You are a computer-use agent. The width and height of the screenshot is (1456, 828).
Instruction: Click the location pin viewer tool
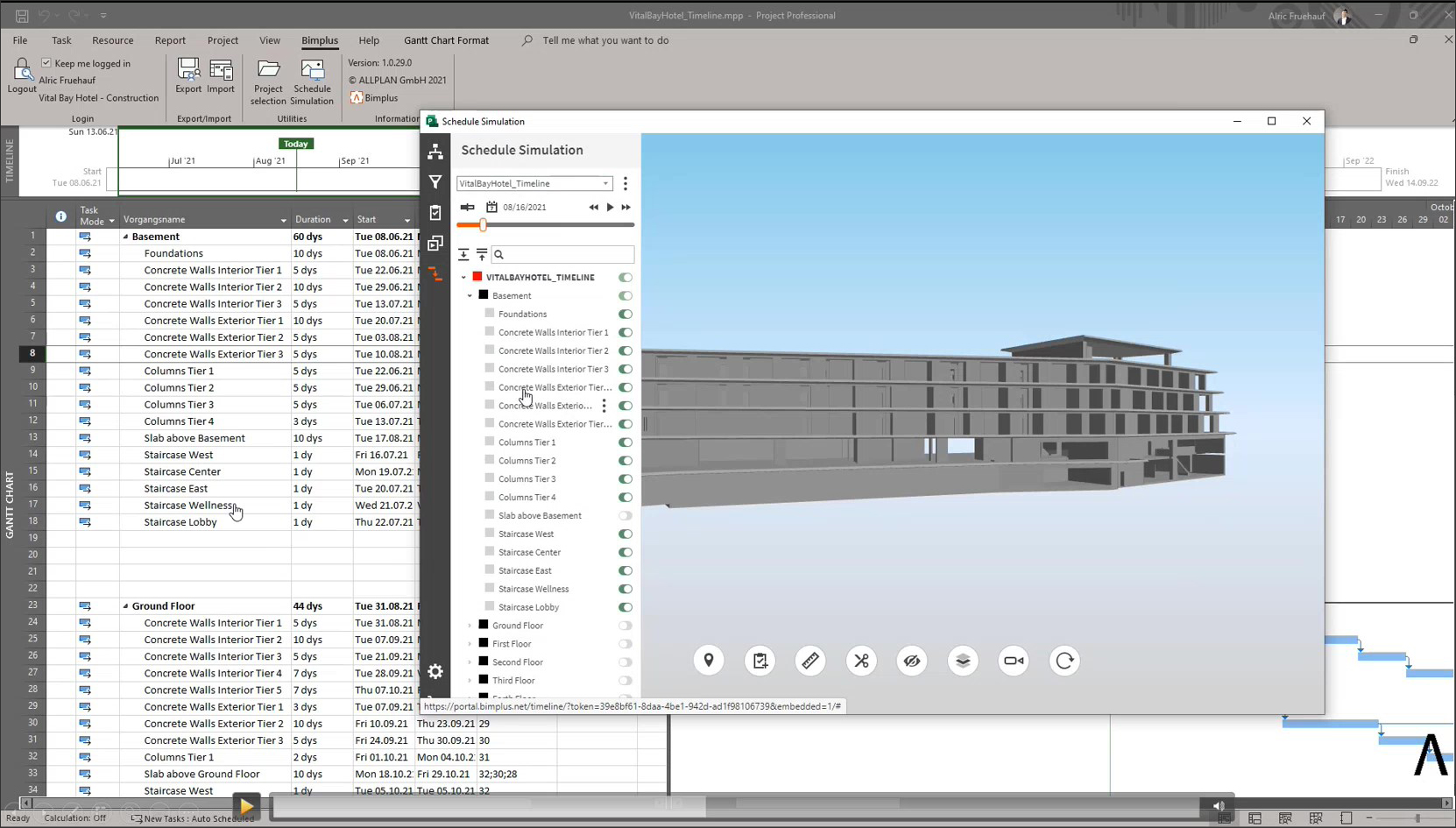pyautogui.click(x=709, y=661)
